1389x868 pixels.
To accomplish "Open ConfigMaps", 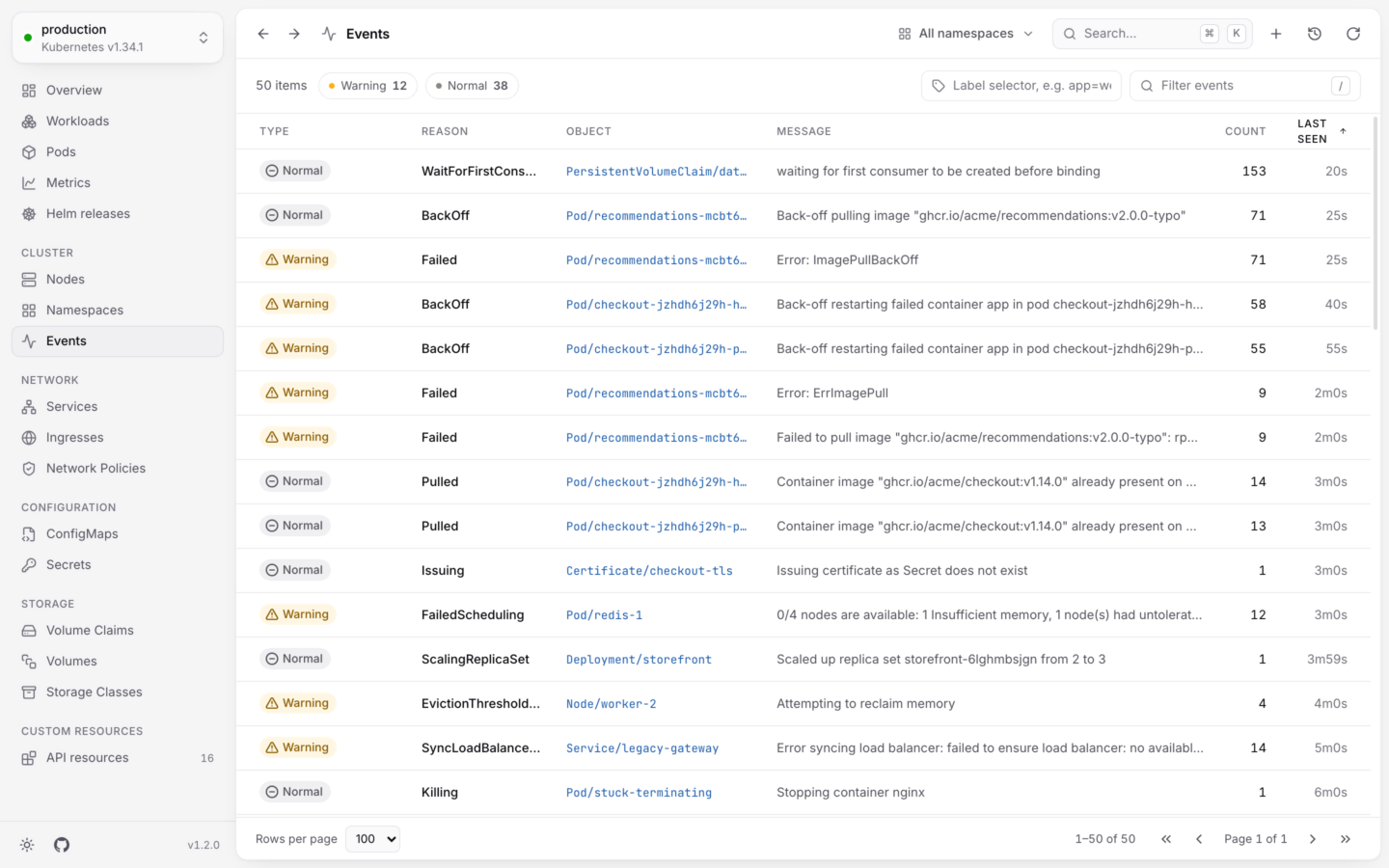I will pyautogui.click(x=118, y=534).
